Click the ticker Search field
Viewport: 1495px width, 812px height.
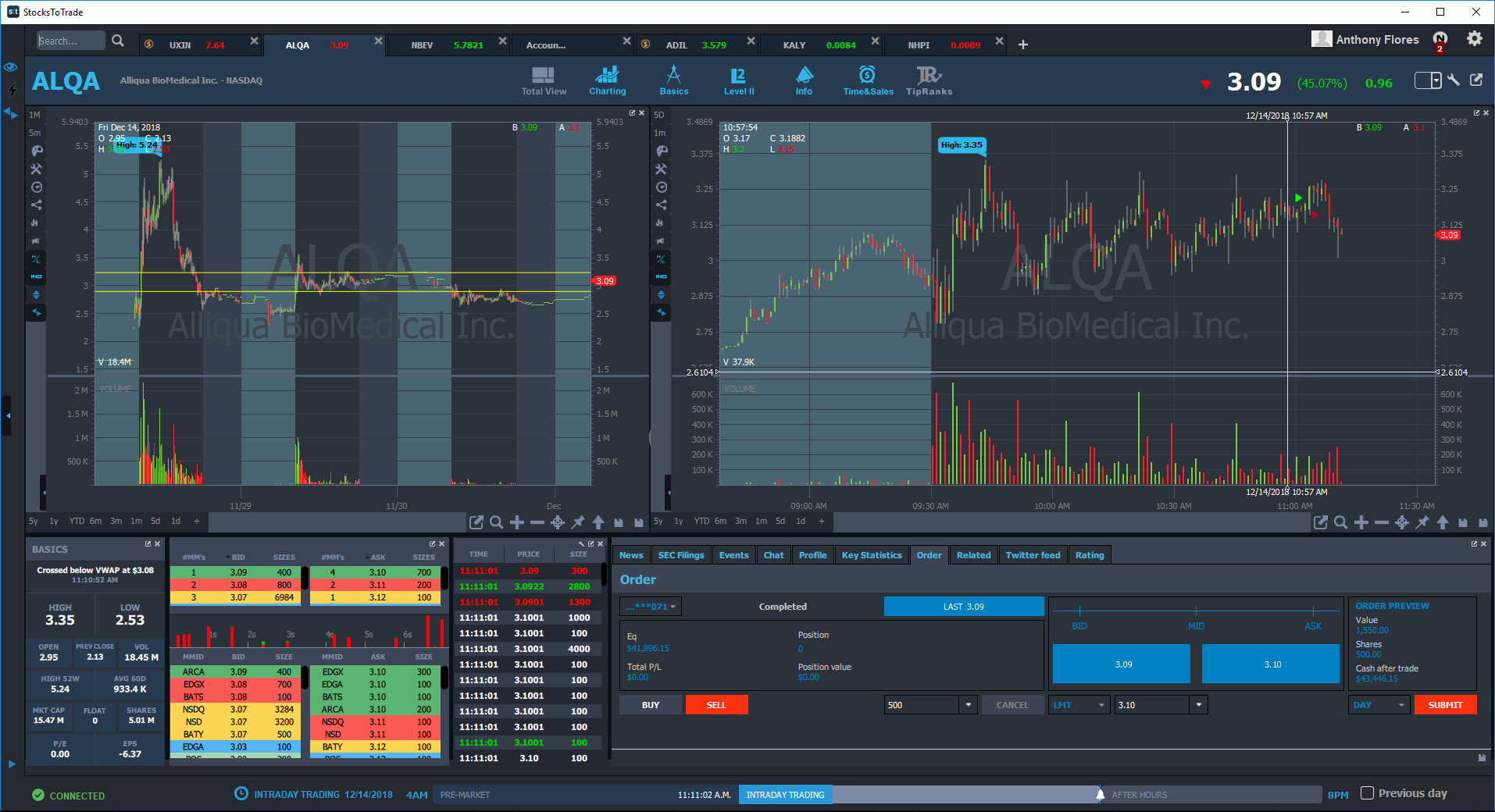click(70, 41)
